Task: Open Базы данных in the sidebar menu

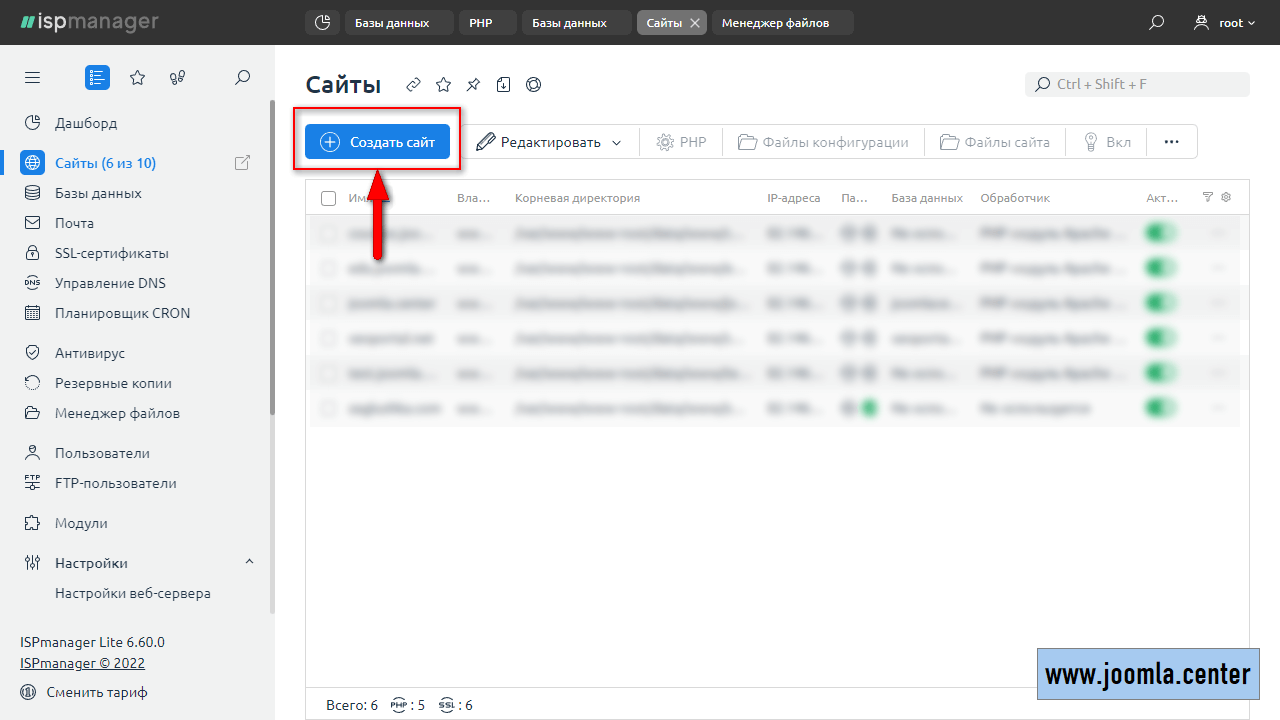Action: (x=98, y=193)
